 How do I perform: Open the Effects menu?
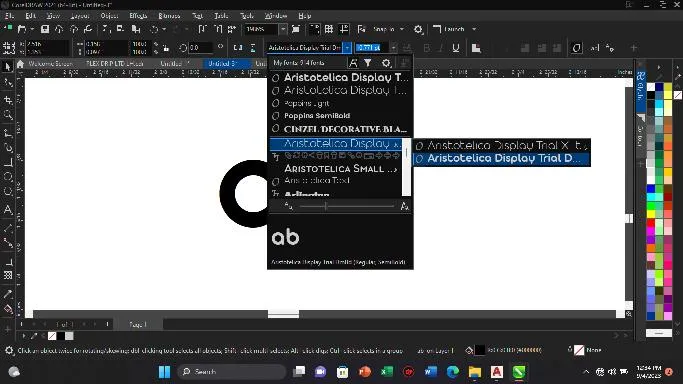tap(138, 16)
